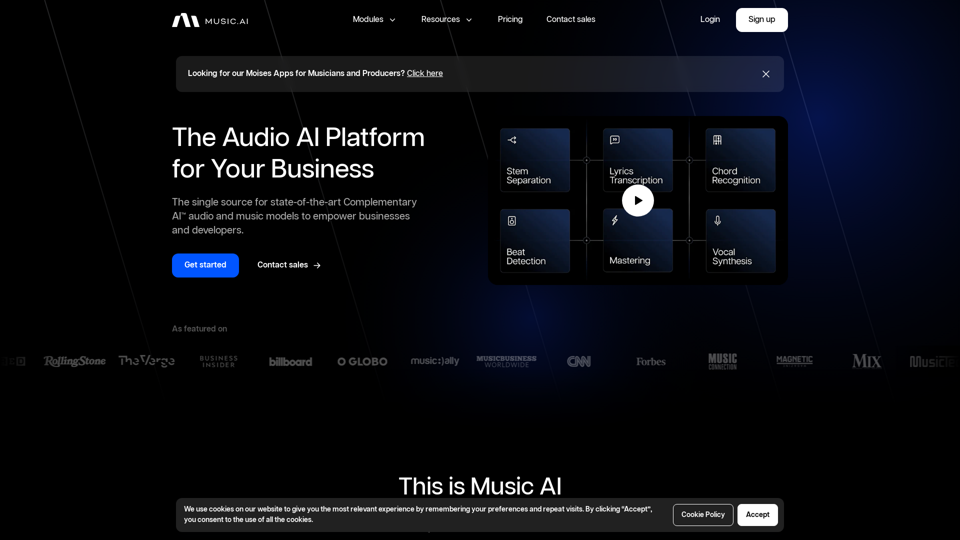Screen dimensions: 960x540
Task: Click the Business Insider logo
Action: coord(219,361)
